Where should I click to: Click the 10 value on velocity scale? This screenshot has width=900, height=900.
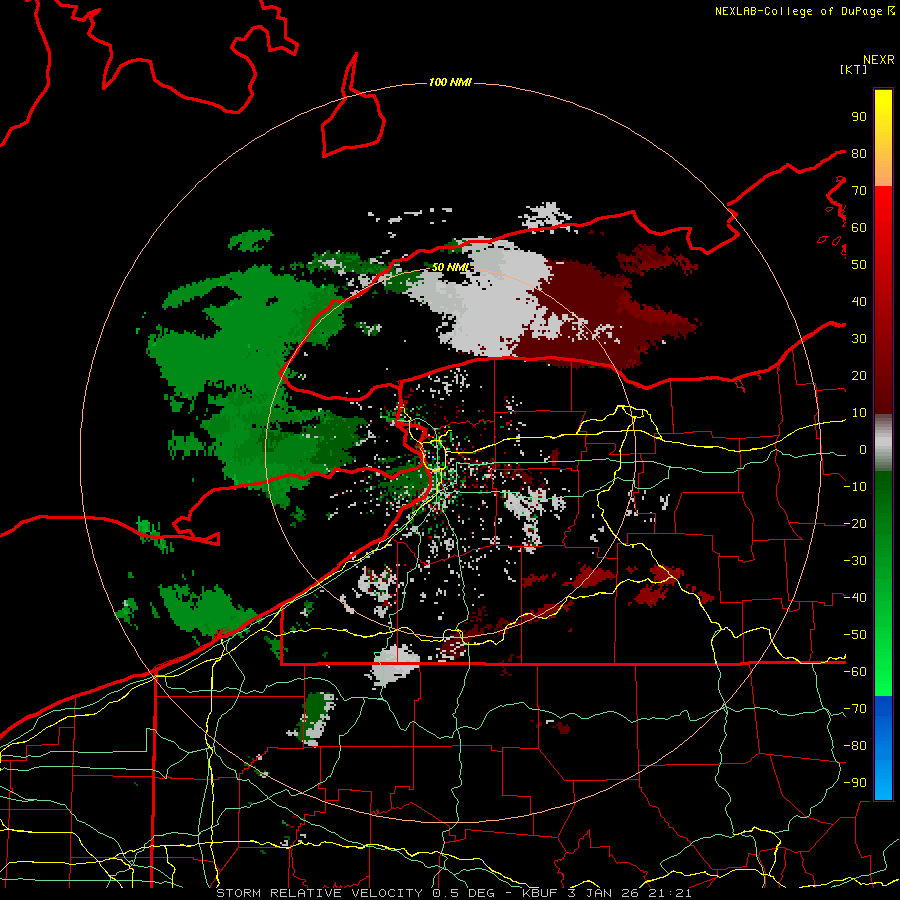pyautogui.click(x=859, y=413)
